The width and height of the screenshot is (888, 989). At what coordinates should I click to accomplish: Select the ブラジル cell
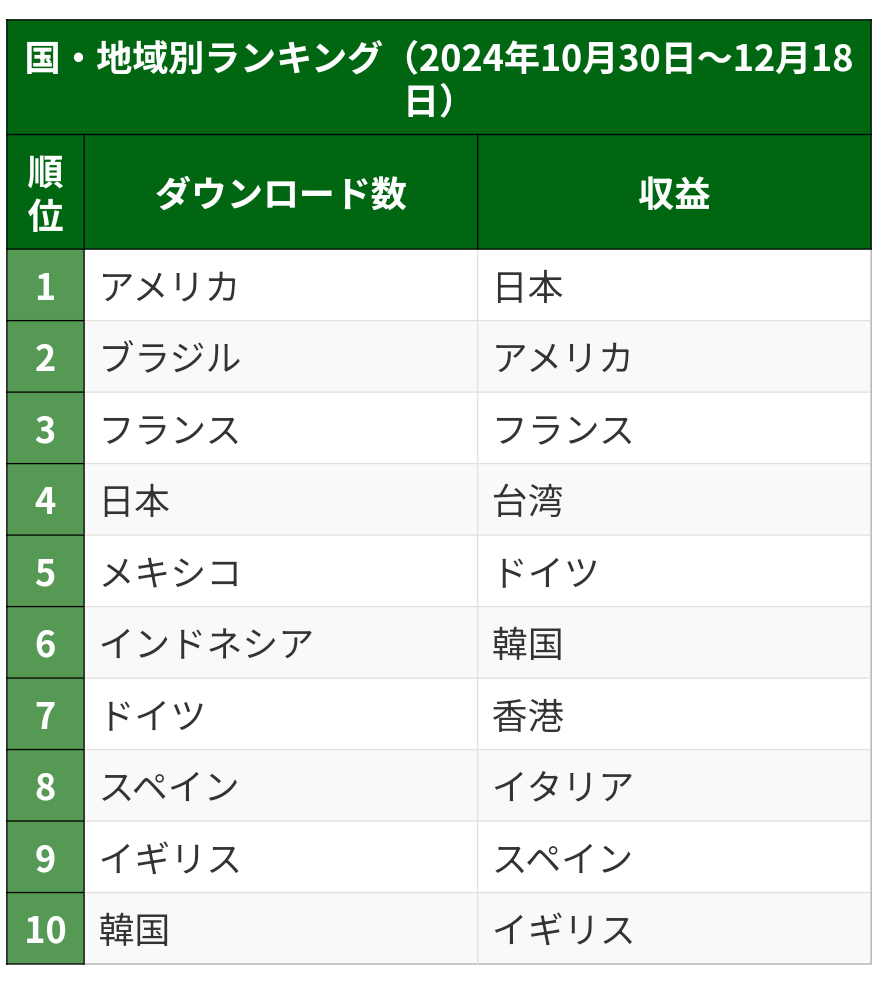[x=170, y=358]
